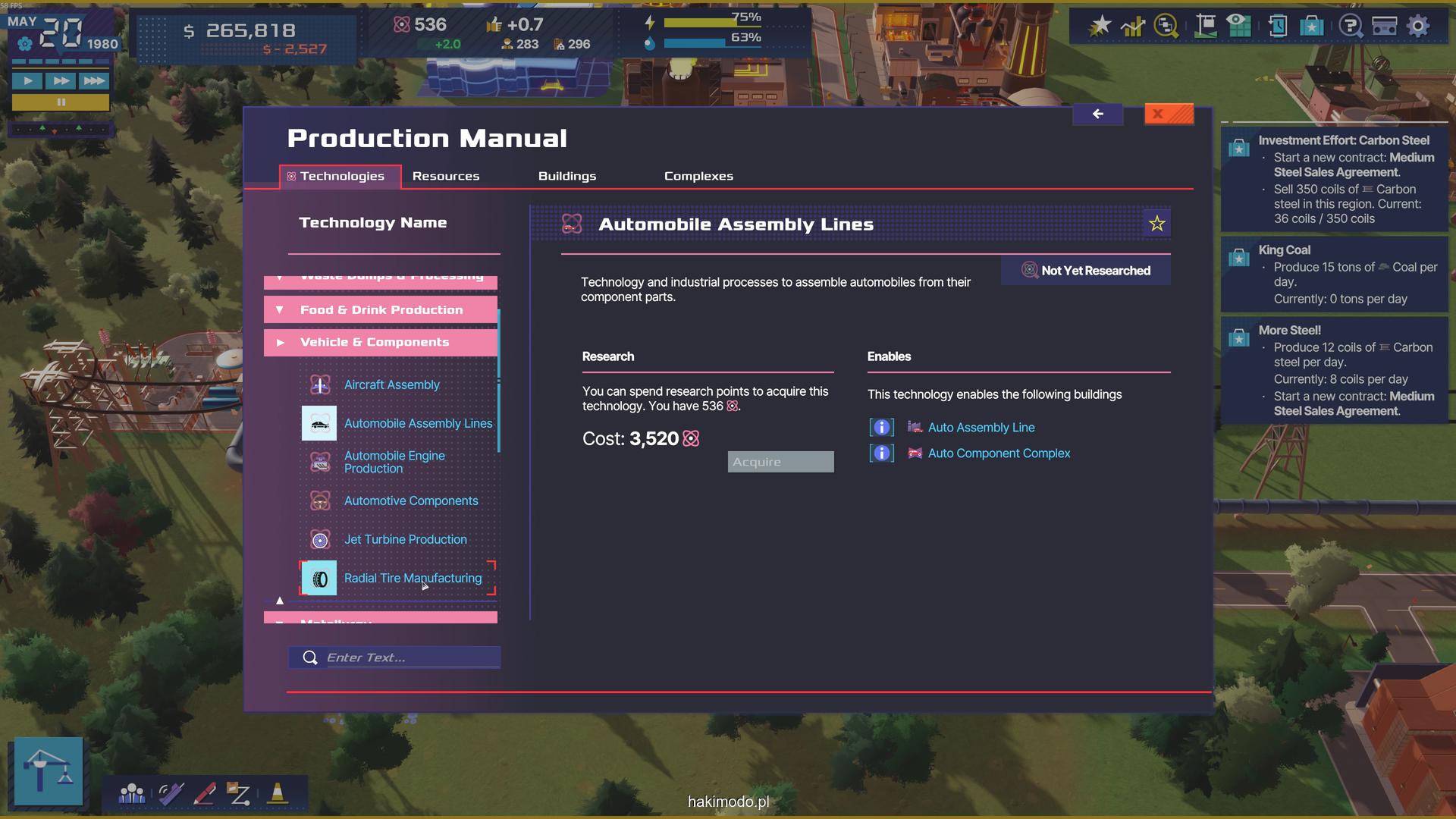The width and height of the screenshot is (1456, 819).
Task: Open the Auto Component Complex link
Action: click(999, 453)
